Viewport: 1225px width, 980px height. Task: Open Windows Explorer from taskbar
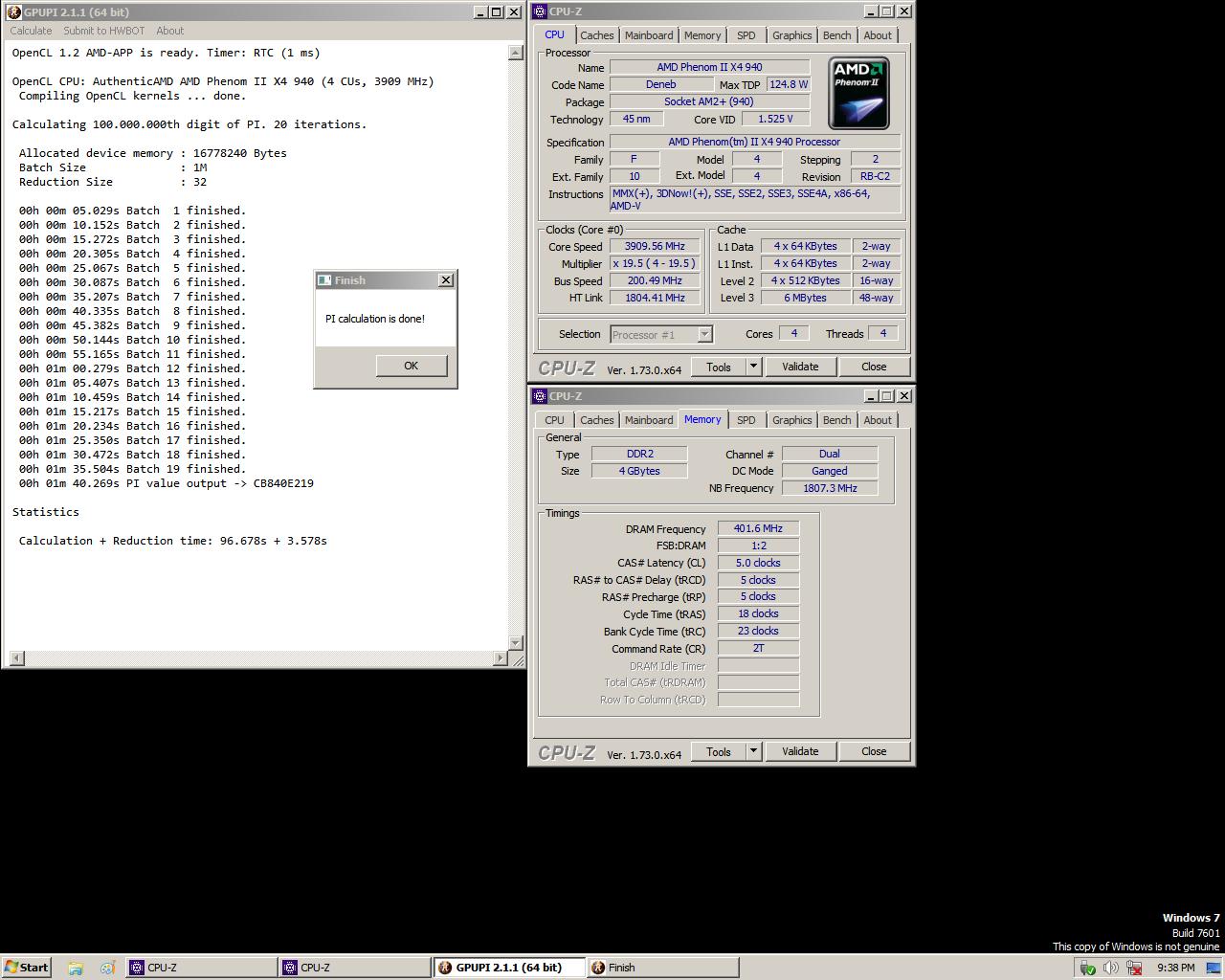click(76, 968)
